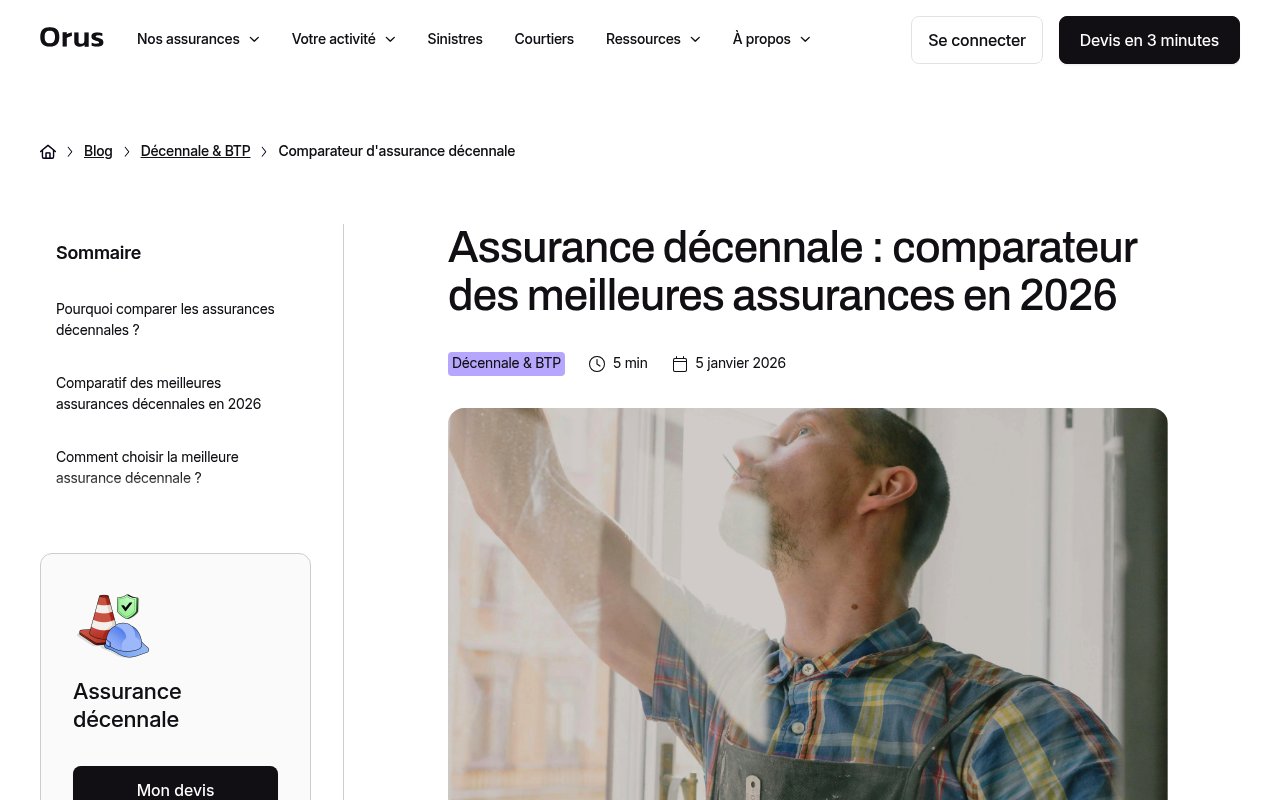The image size is (1280, 800).
Task: Click the article title heading
Action: 792,271
